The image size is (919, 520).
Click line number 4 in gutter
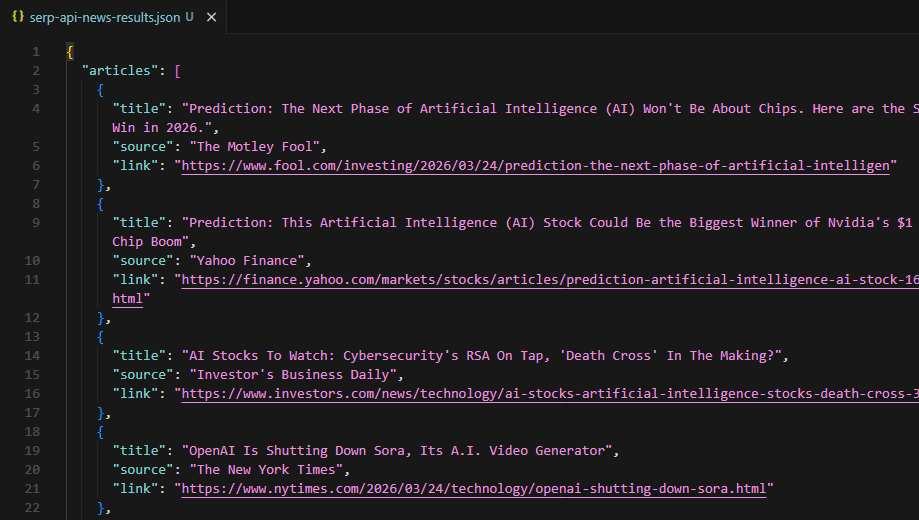click(x=36, y=108)
